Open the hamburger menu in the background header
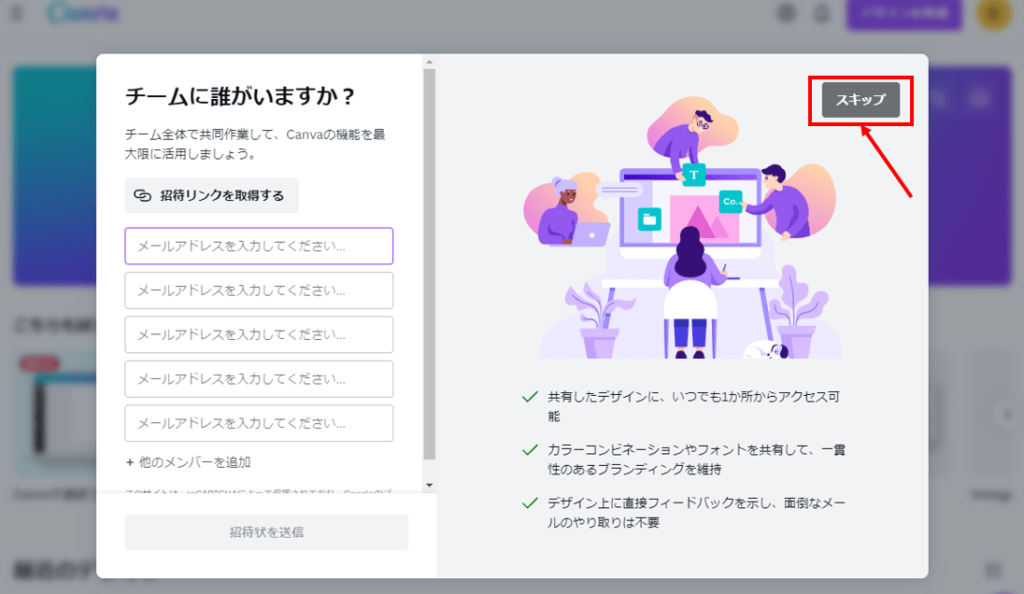Image resolution: width=1024 pixels, height=594 pixels. click(x=17, y=13)
